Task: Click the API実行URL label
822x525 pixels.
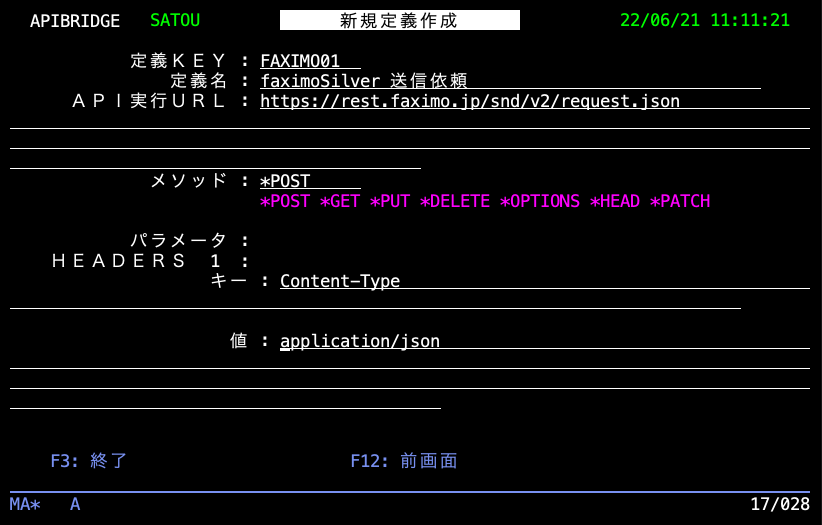Action: (x=149, y=101)
